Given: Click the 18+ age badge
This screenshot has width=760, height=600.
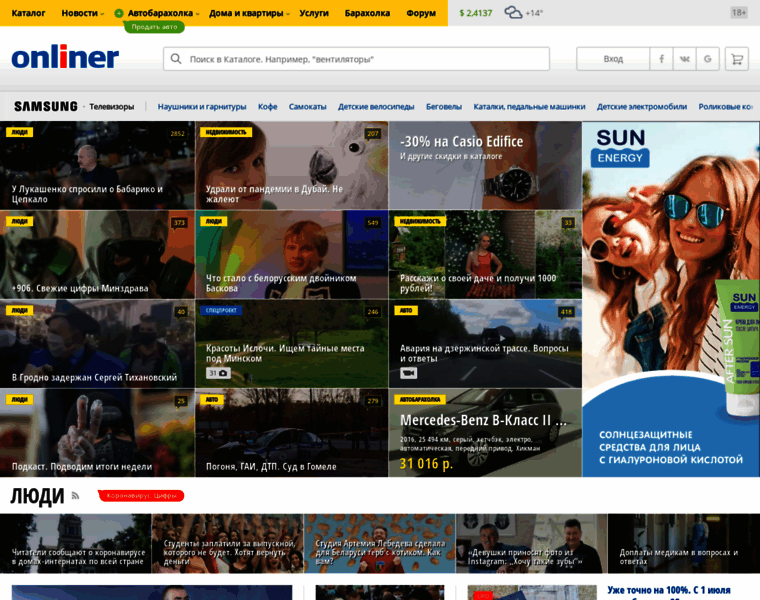Looking at the screenshot, I should coord(739,13).
